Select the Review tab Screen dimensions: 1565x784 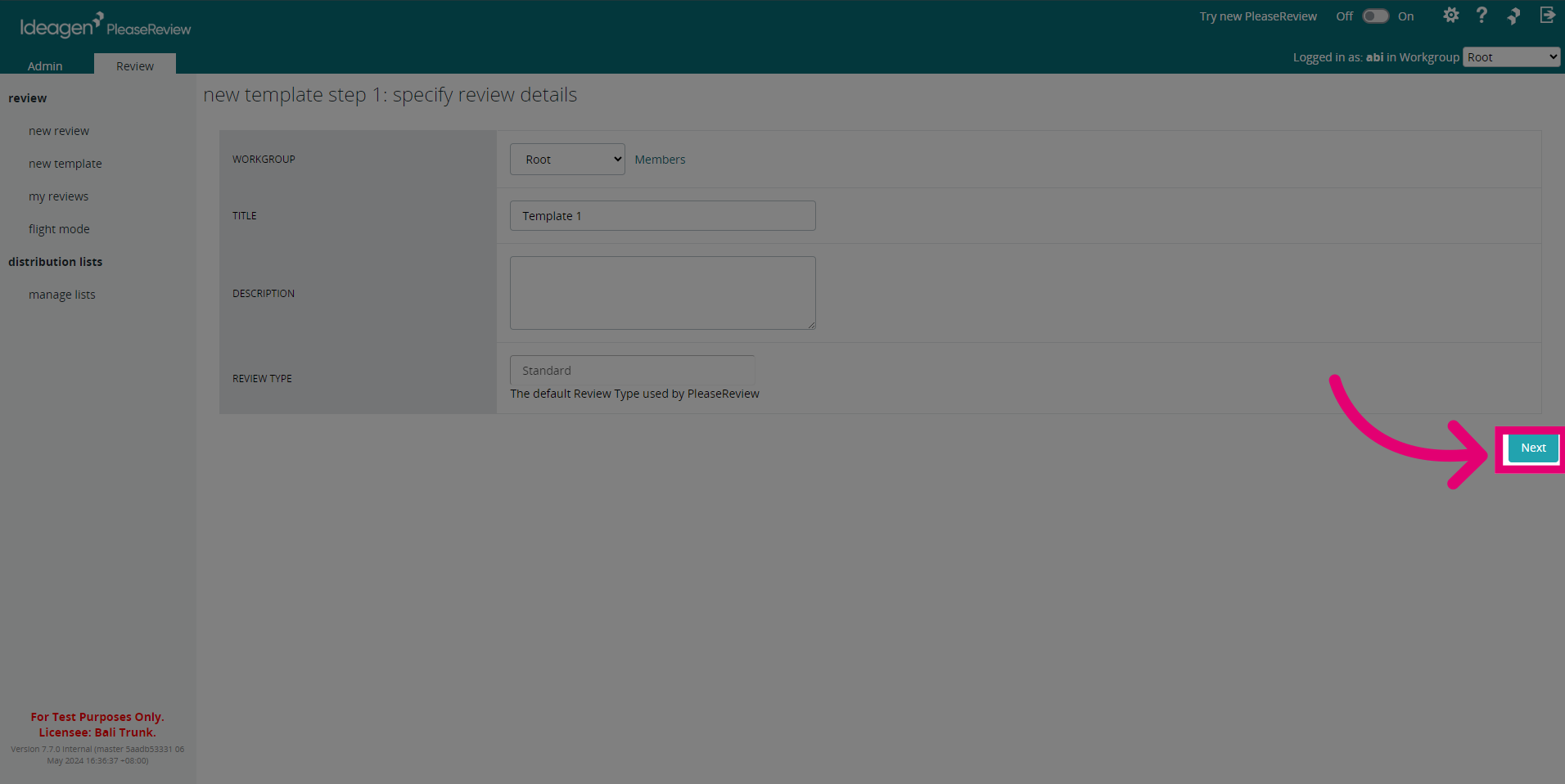[135, 65]
